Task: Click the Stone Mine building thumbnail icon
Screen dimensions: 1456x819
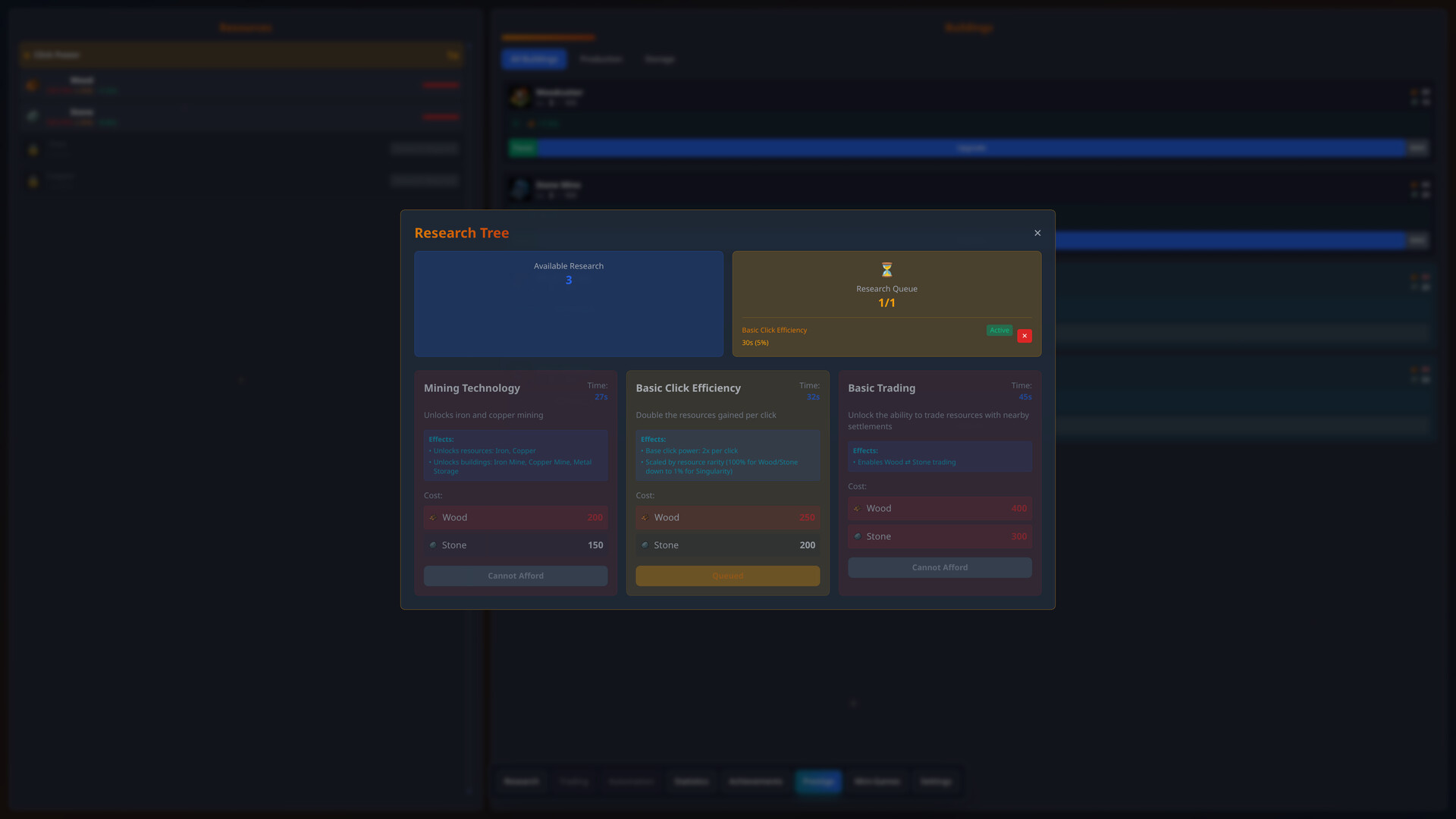Action: tap(519, 189)
